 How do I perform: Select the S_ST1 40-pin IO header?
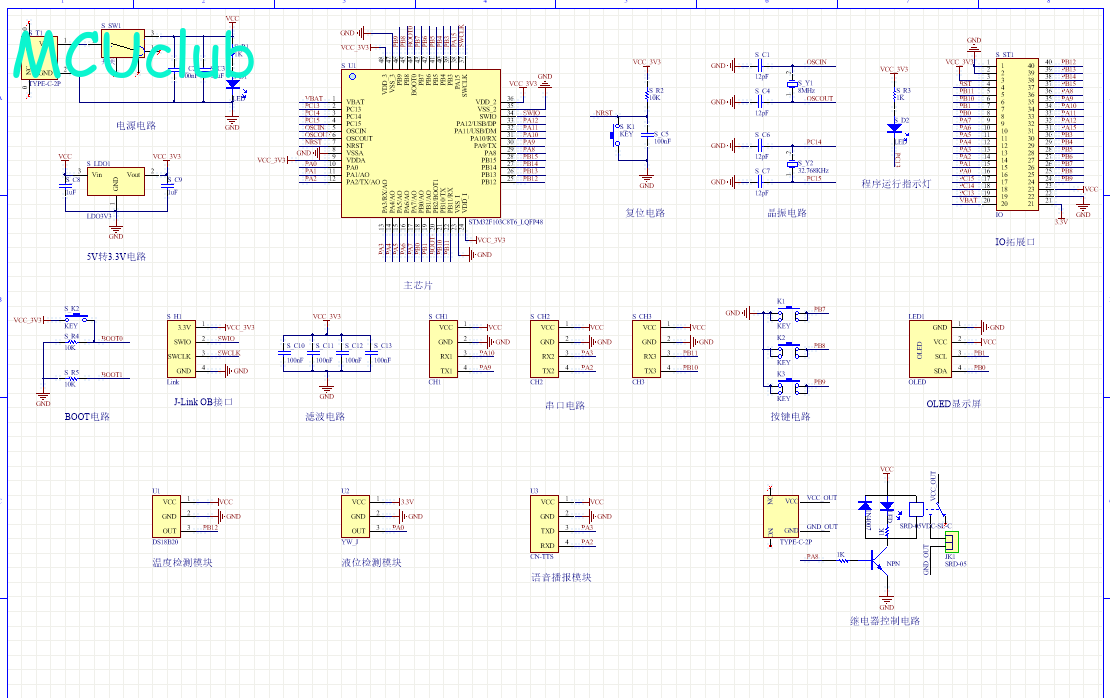[x=1017, y=135]
